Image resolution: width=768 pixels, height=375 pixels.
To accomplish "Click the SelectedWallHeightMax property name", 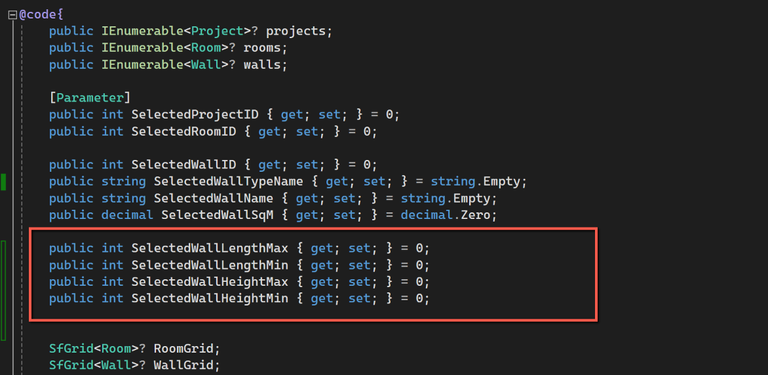I will pyautogui.click(x=210, y=282).
